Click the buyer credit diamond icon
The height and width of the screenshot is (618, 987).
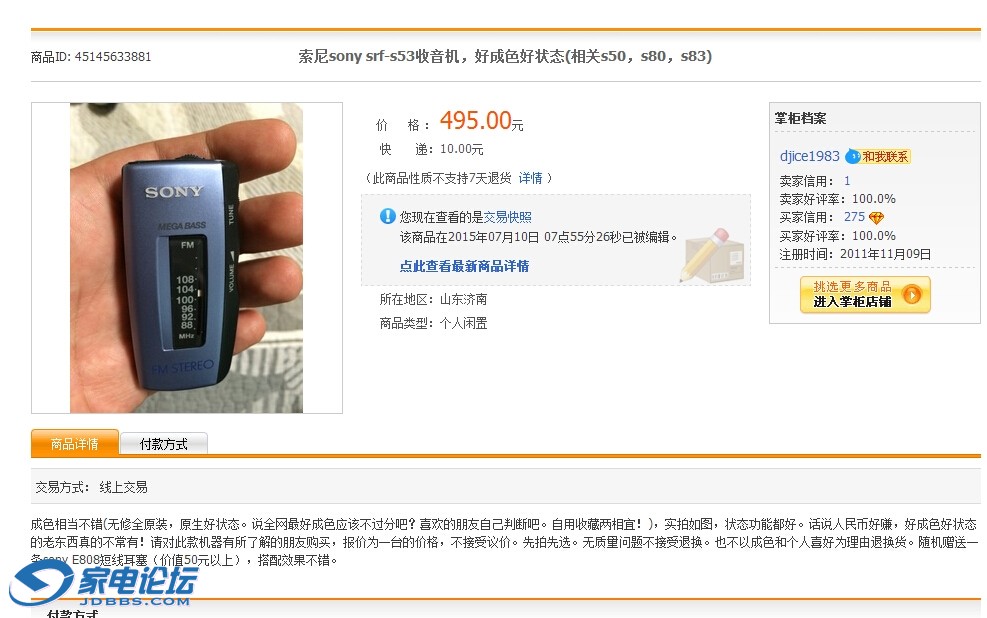click(876, 218)
